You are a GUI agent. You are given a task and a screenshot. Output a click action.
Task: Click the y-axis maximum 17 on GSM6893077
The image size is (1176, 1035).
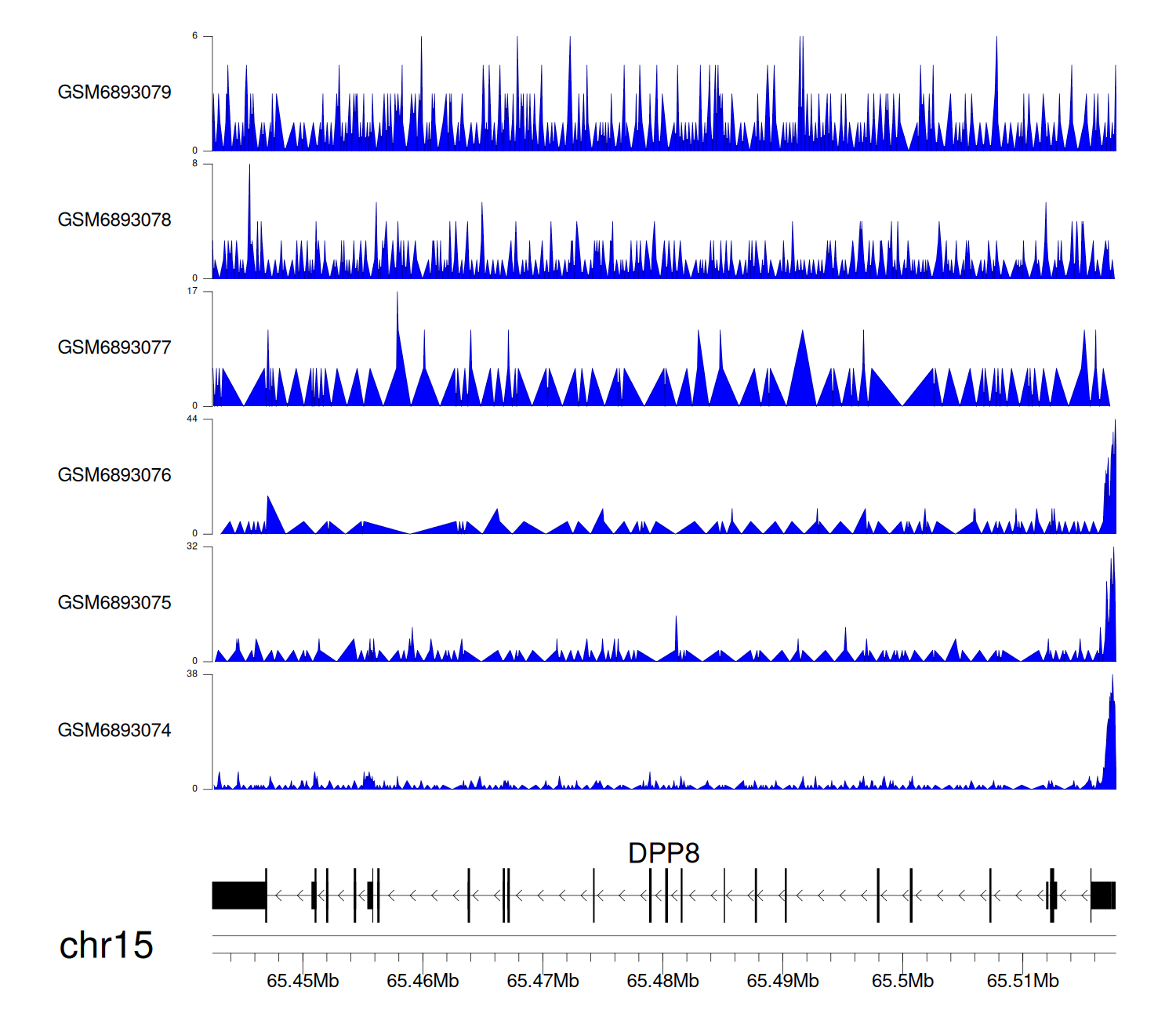pos(192,291)
